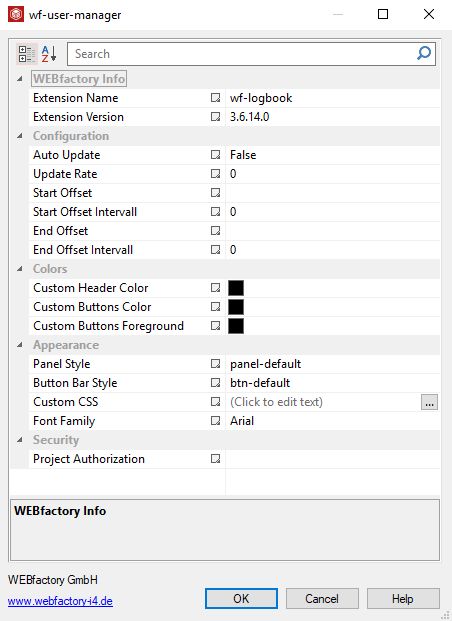The image size is (452, 621).
Task: Open the Custom Header Color swatch
Action: [236, 288]
